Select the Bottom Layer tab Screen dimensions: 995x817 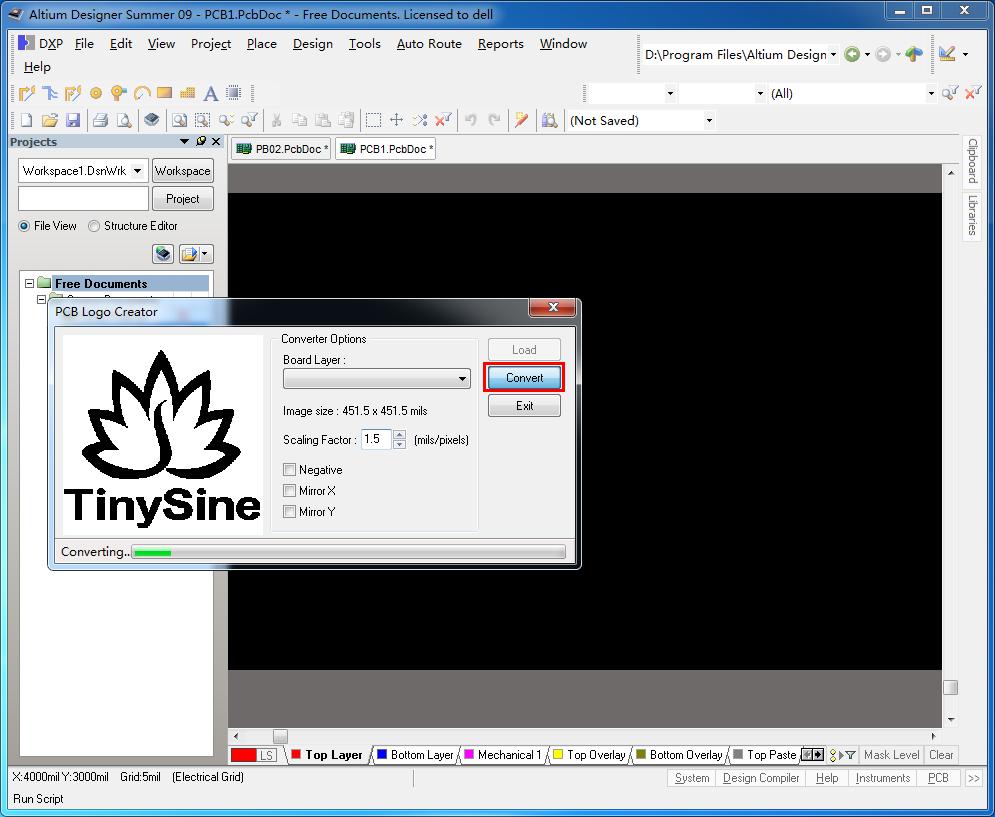coord(416,754)
